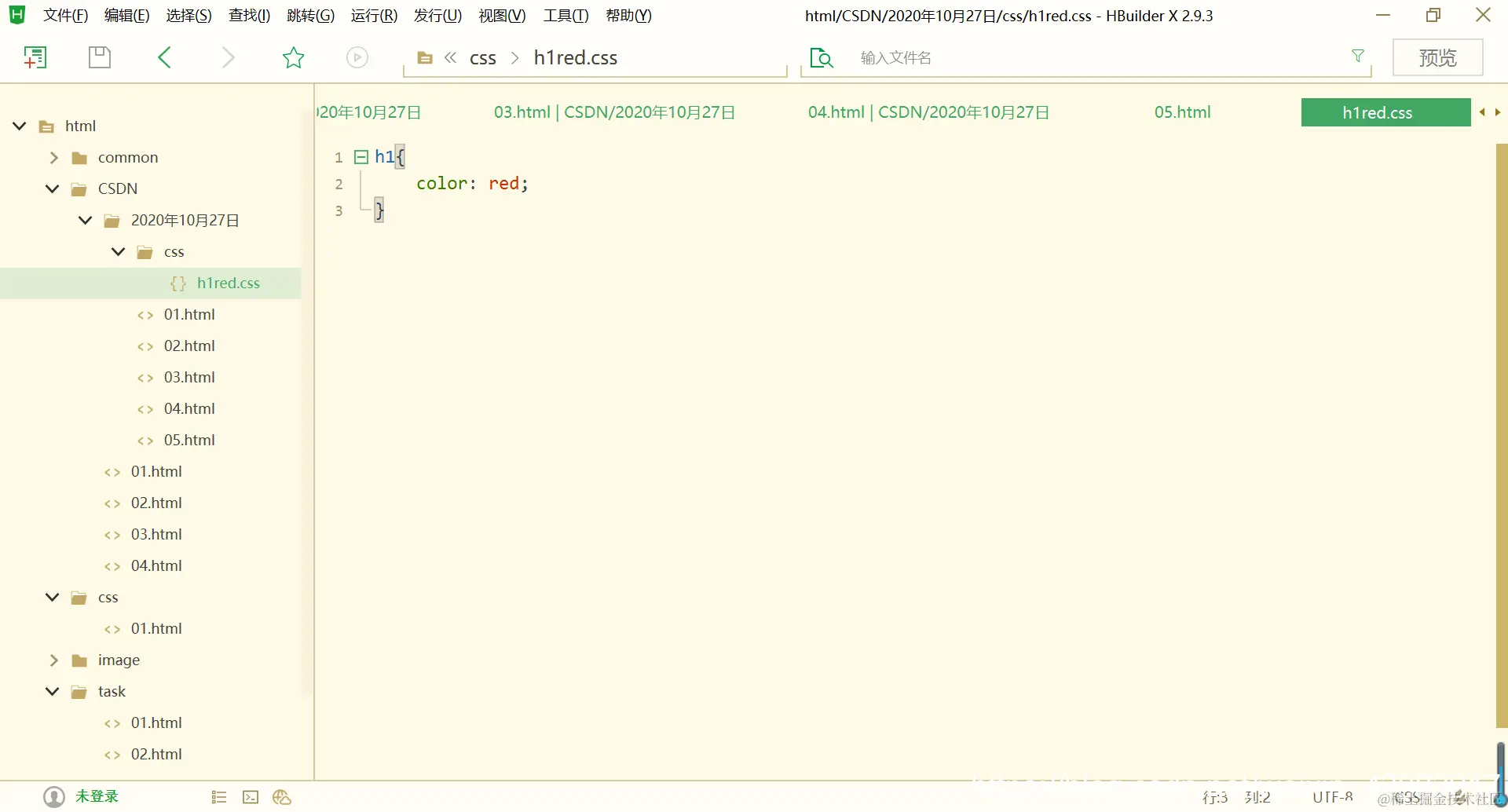Click the filter funnel icon
1508x812 pixels.
coord(1358,56)
